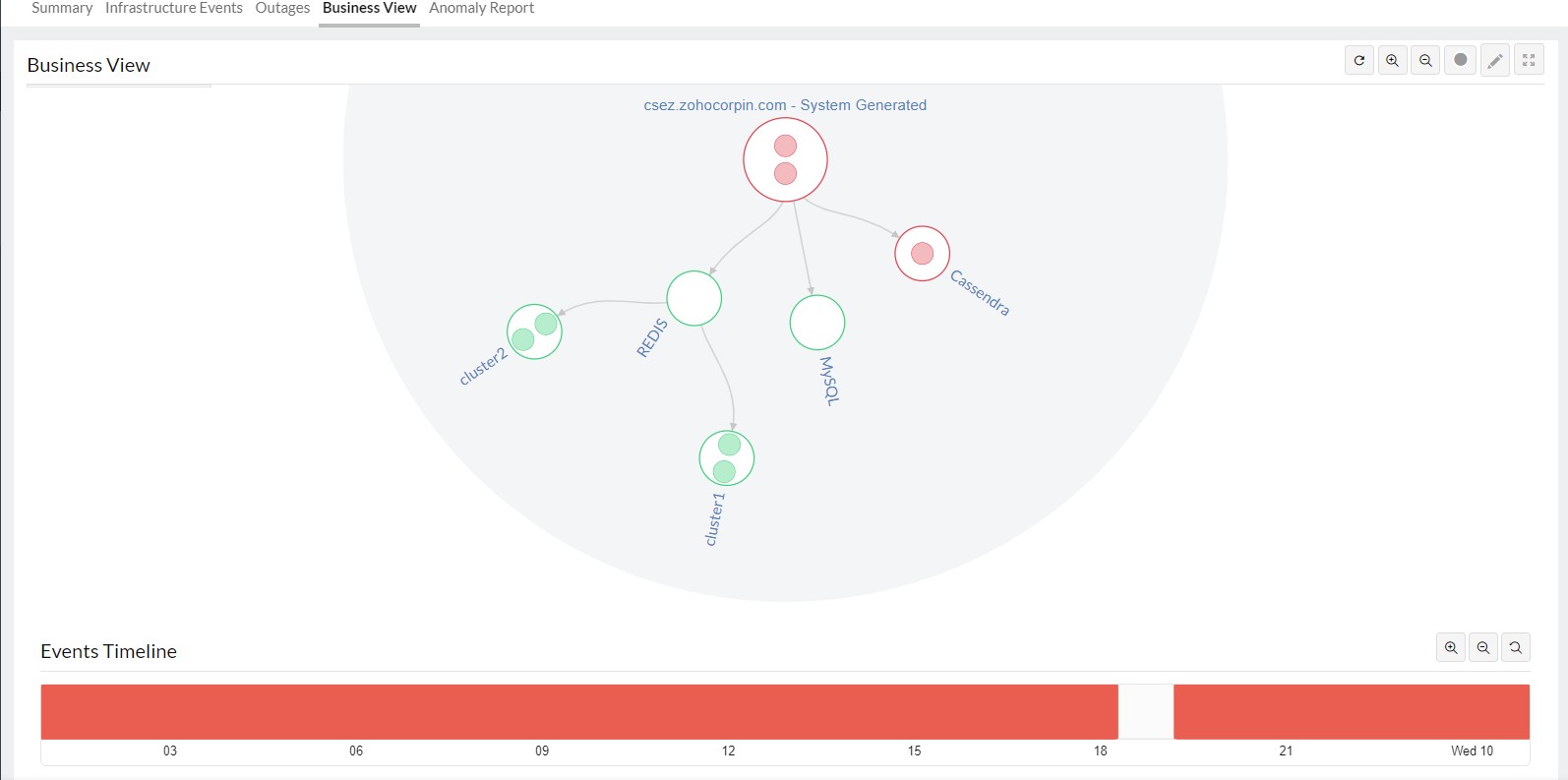The height and width of the screenshot is (780, 1568).
Task: Select the red root node under csez.zohocorpin.com
Action: point(785,159)
